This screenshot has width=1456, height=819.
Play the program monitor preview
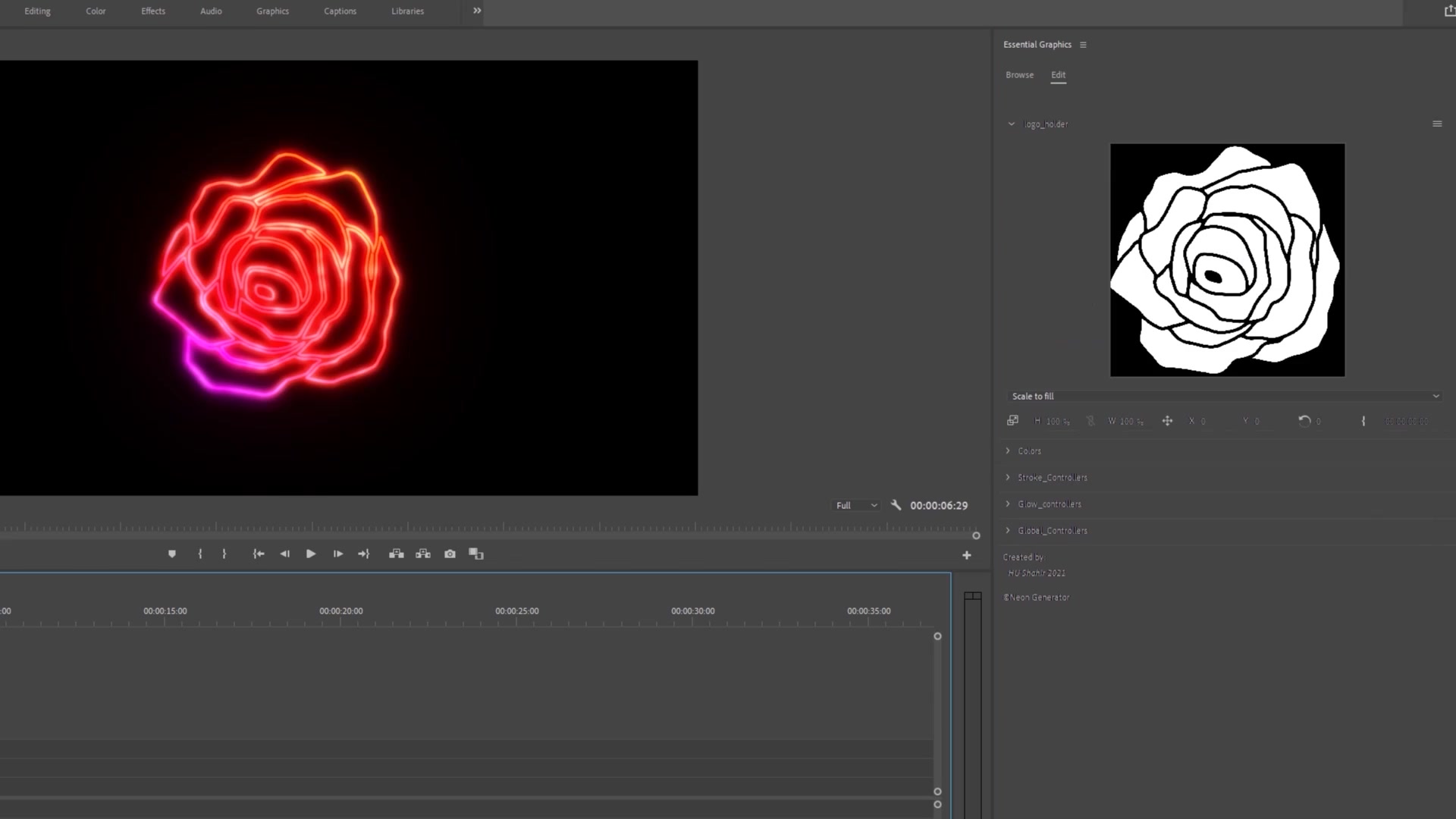(311, 554)
